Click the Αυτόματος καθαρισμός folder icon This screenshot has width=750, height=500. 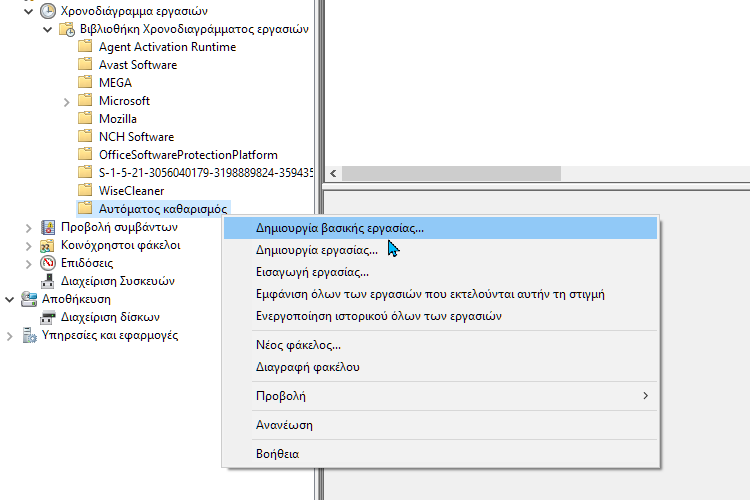click(x=85, y=209)
